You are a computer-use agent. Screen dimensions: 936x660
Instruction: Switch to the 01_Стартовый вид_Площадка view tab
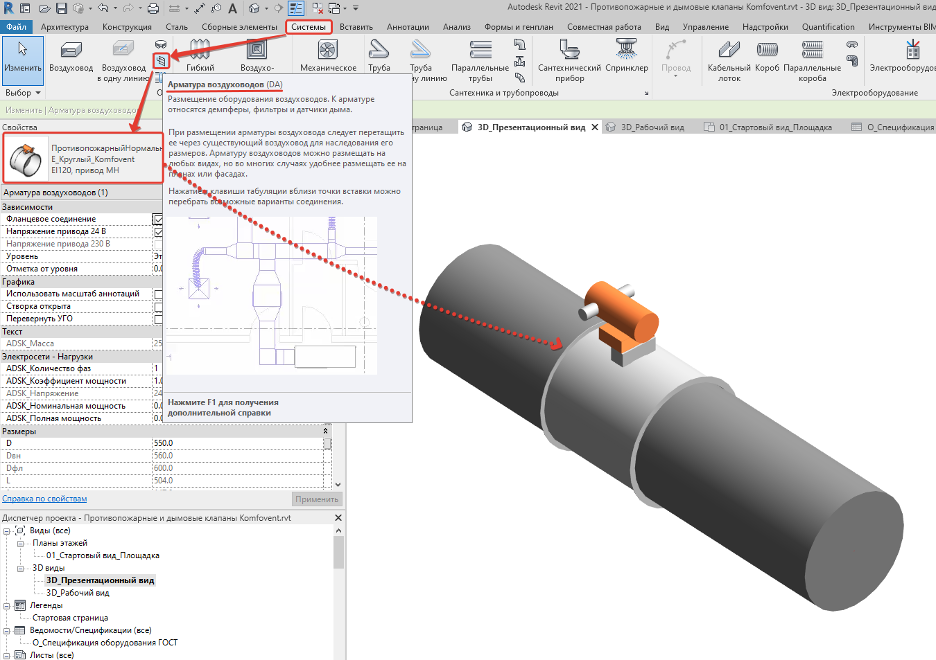(x=768, y=127)
